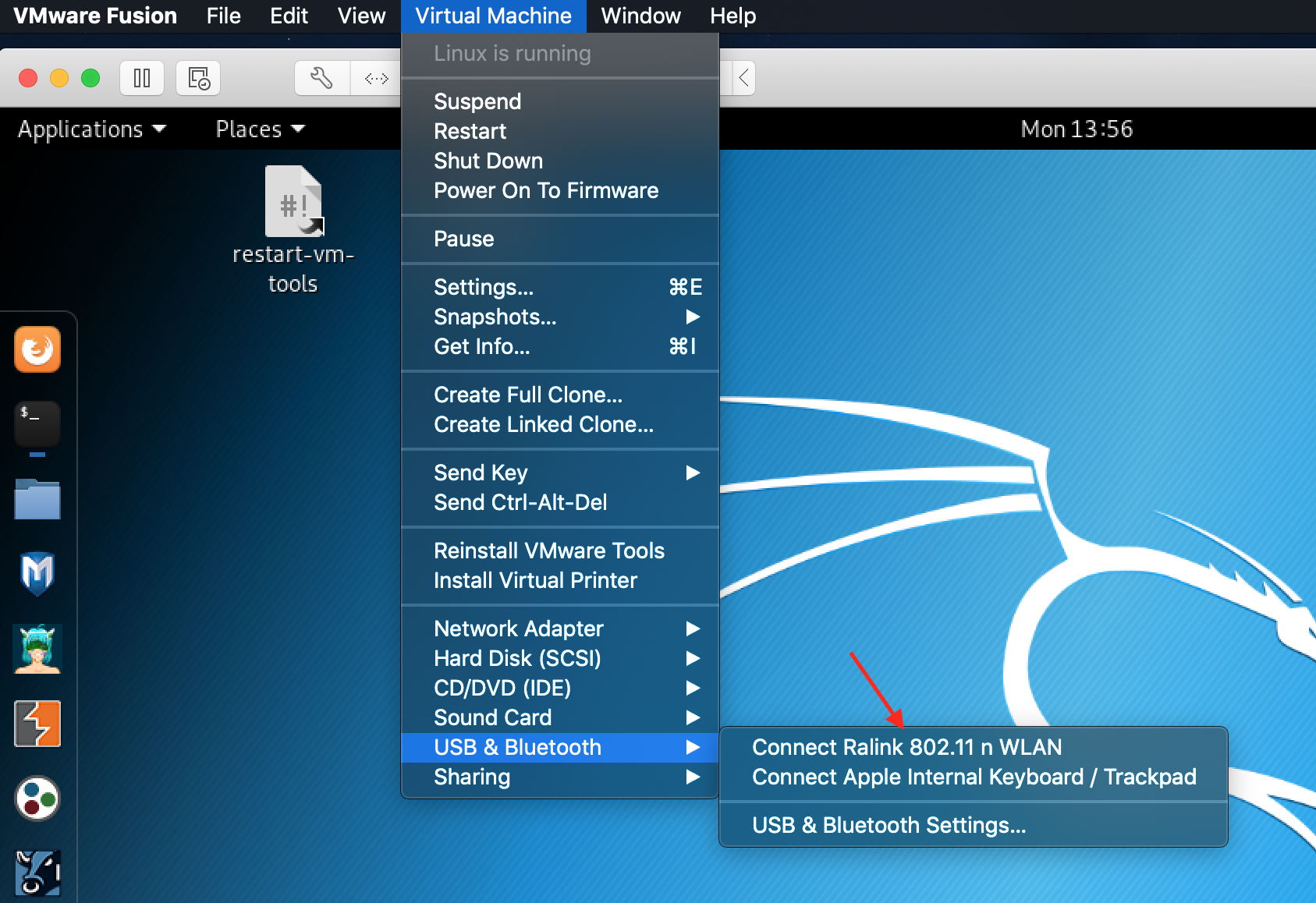Expand the Applications dropdown menu

(92, 129)
